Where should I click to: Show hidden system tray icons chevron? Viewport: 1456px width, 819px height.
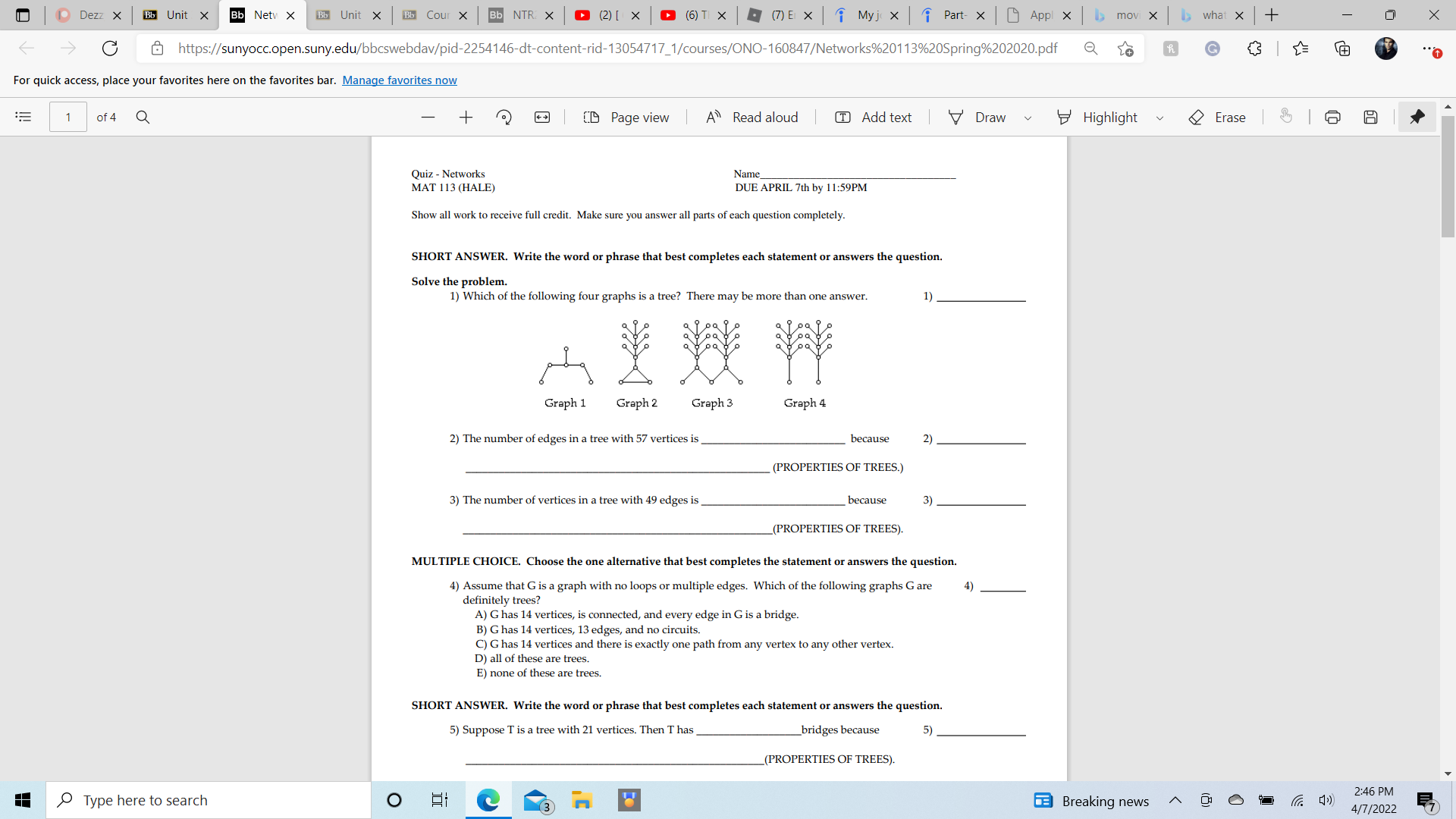pyautogui.click(x=1175, y=801)
